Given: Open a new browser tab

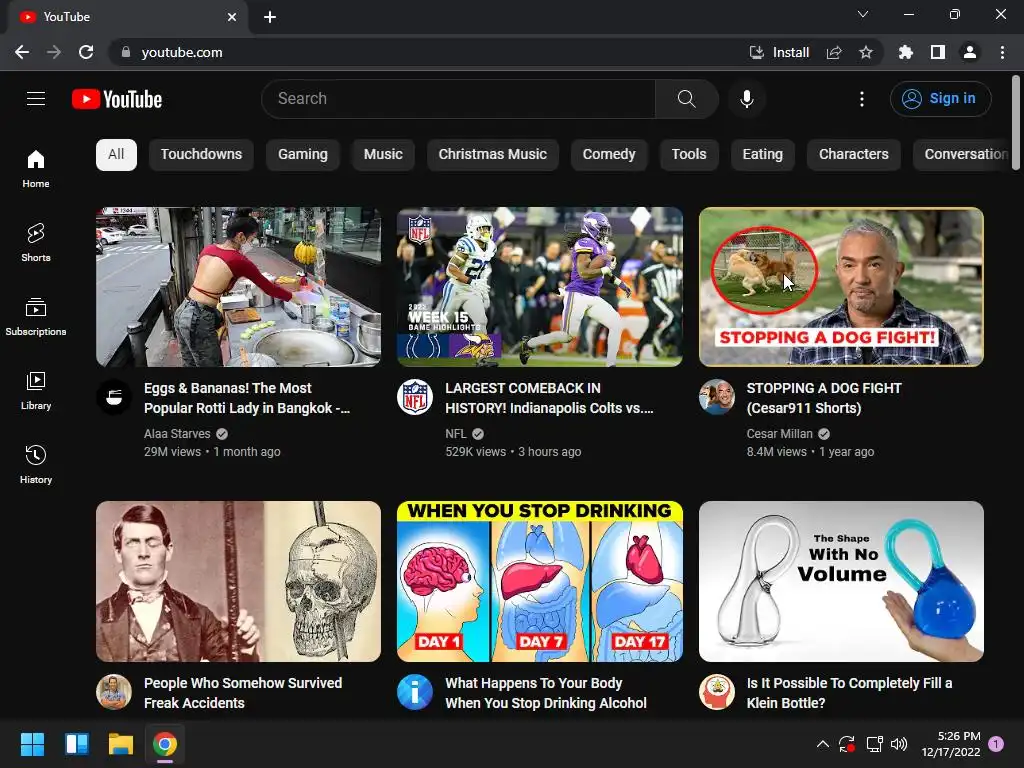Looking at the screenshot, I should (x=270, y=17).
